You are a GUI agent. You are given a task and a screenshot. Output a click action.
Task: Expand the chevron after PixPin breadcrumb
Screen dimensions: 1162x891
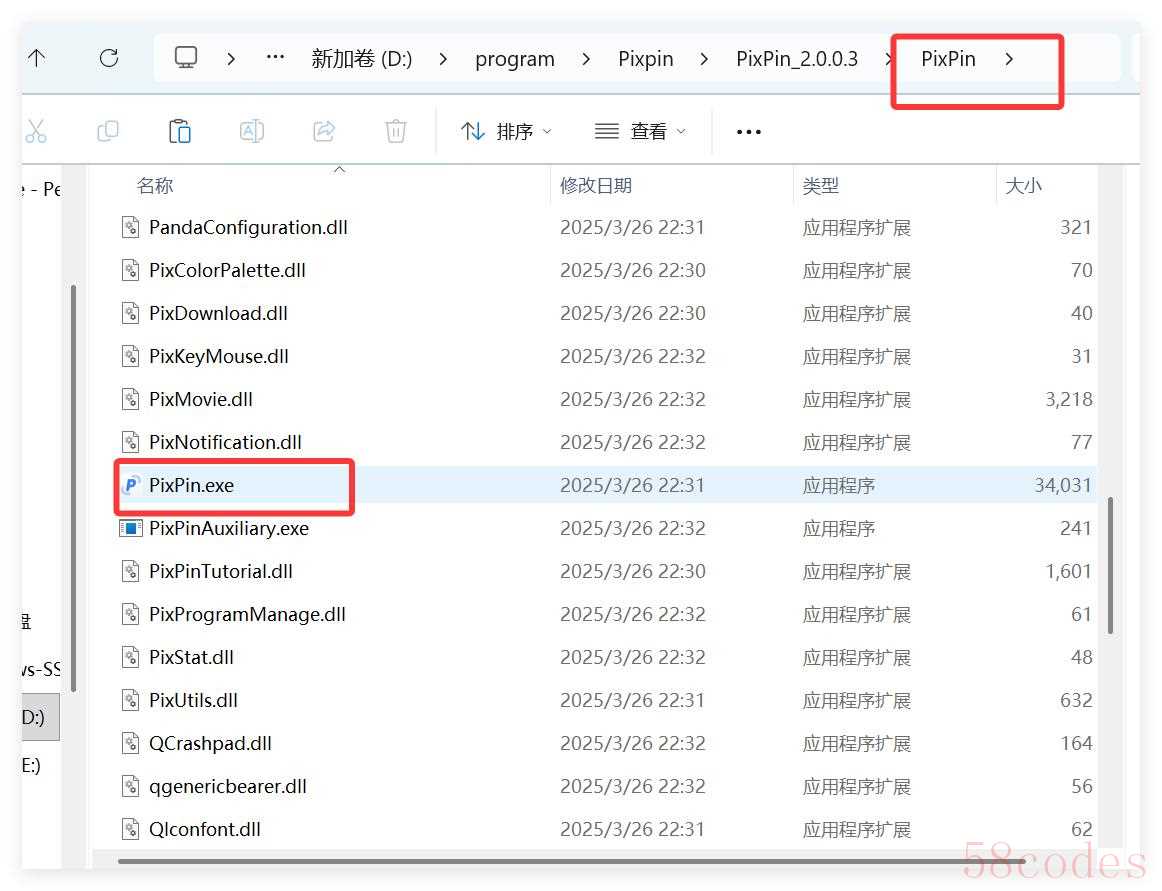click(x=1009, y=59)
